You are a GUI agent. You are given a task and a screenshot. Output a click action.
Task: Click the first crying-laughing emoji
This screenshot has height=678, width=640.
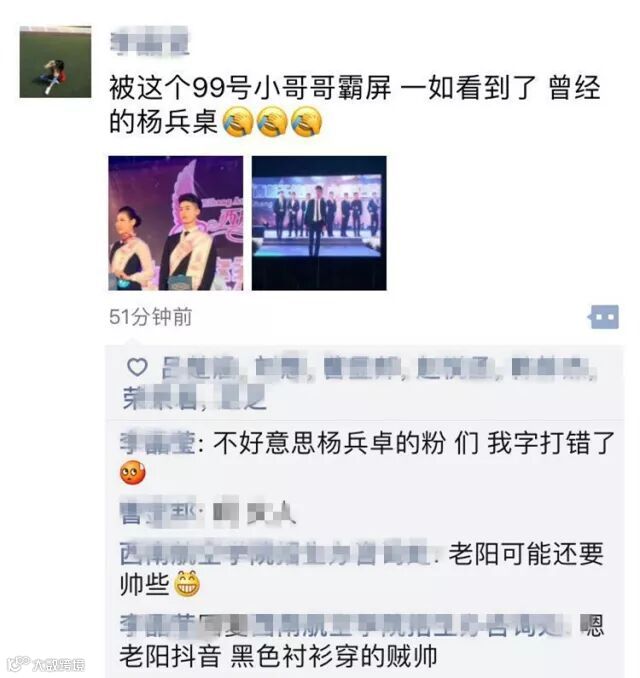(238, 122)
